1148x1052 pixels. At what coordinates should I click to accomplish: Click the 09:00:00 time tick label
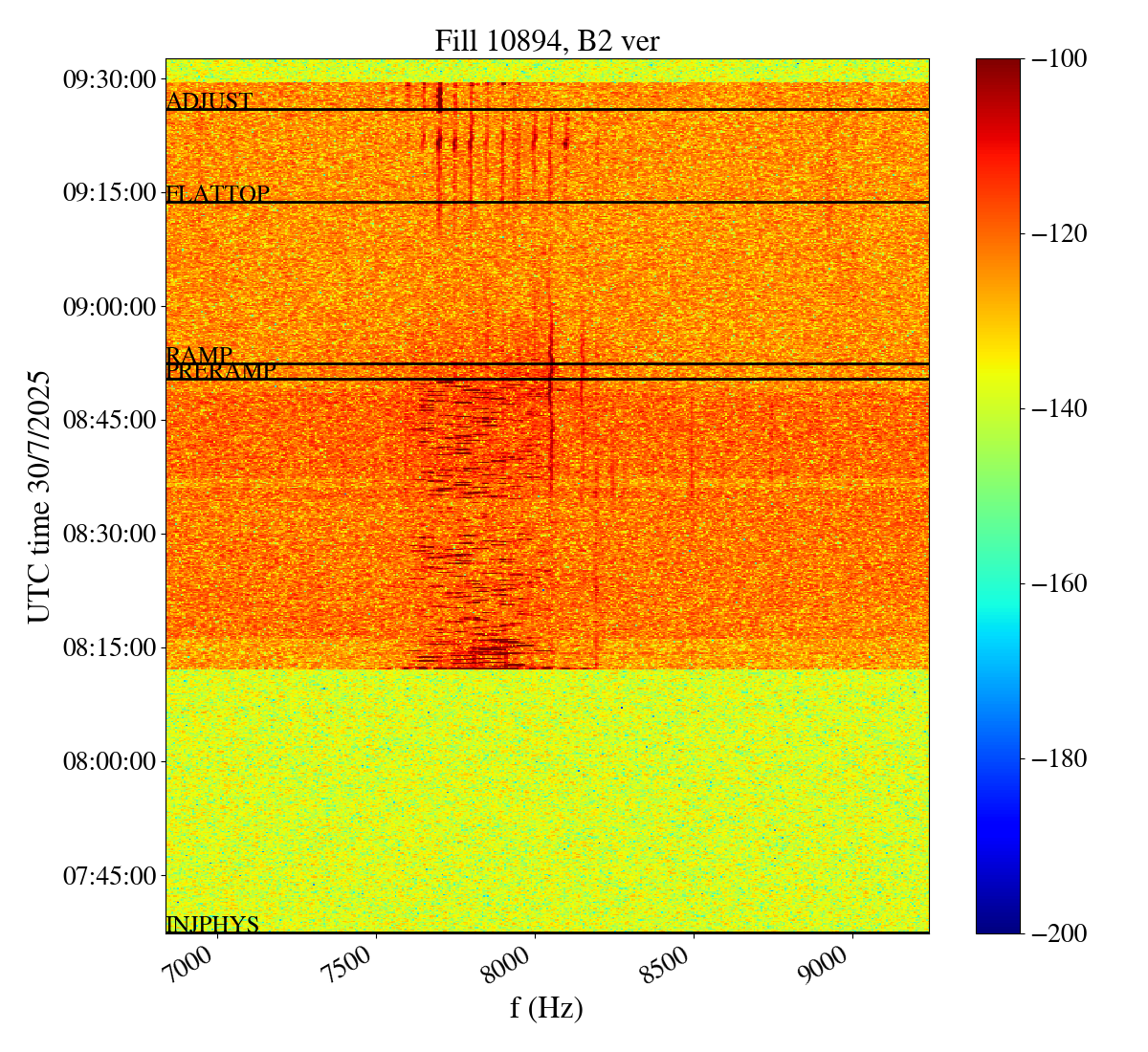point(109,307)
